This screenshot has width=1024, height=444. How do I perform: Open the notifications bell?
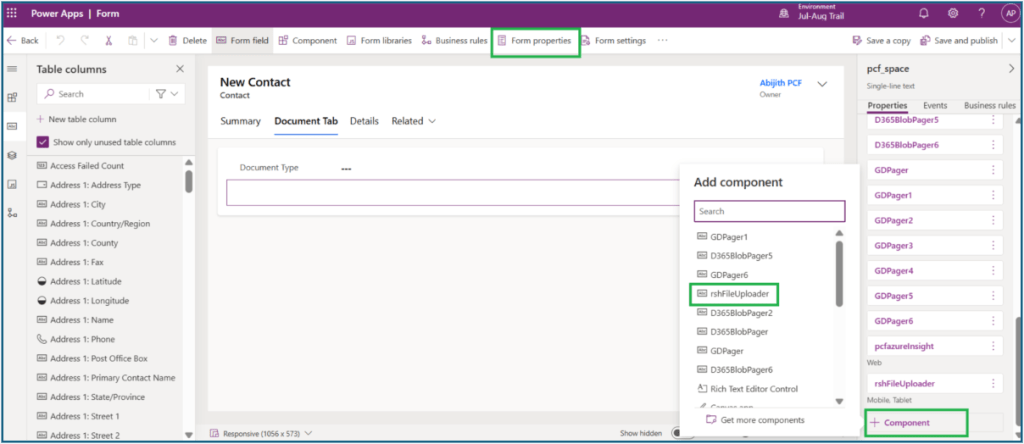click(923, 14)
